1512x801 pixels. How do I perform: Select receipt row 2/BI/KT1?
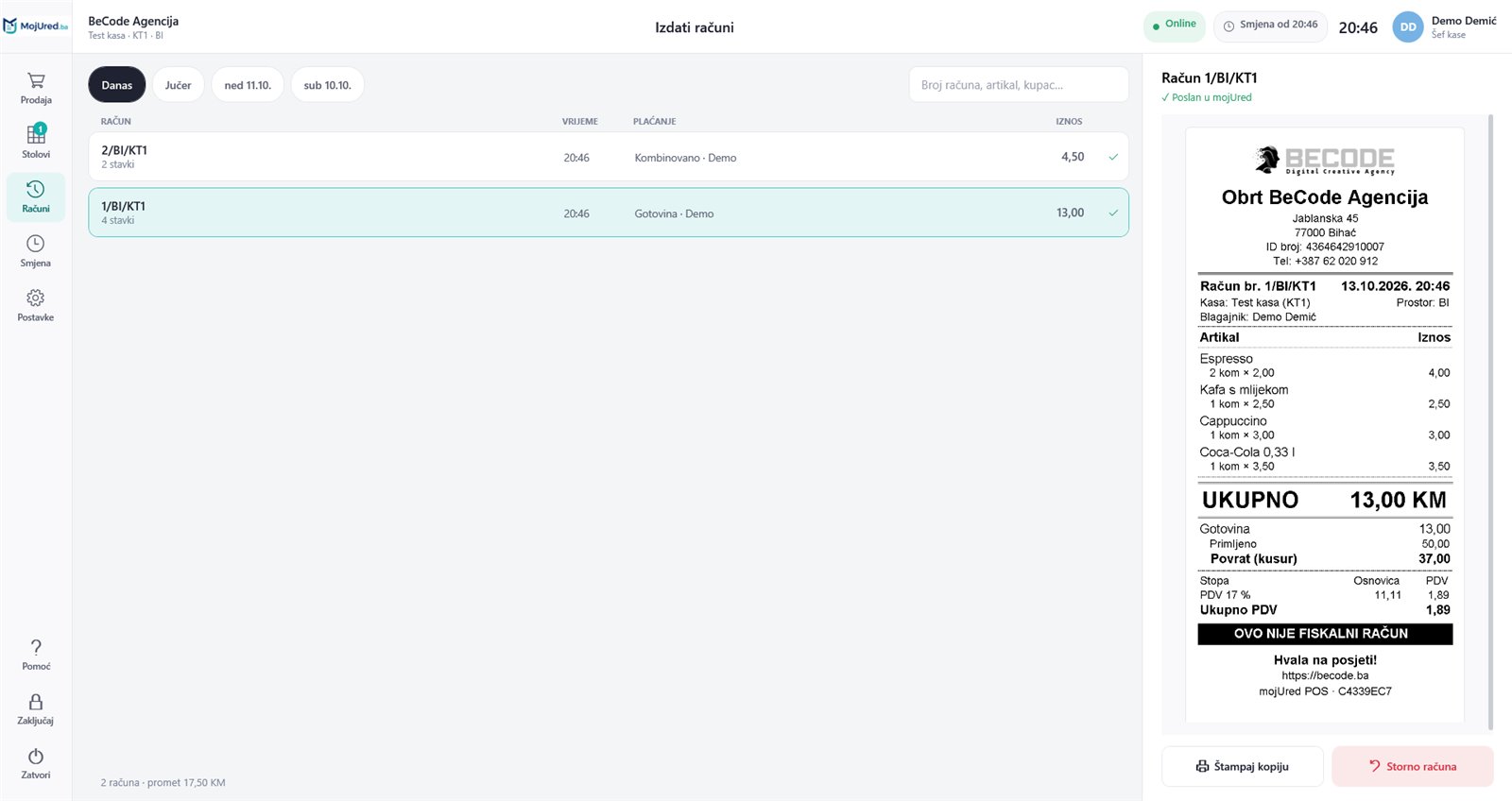[609, 157]
